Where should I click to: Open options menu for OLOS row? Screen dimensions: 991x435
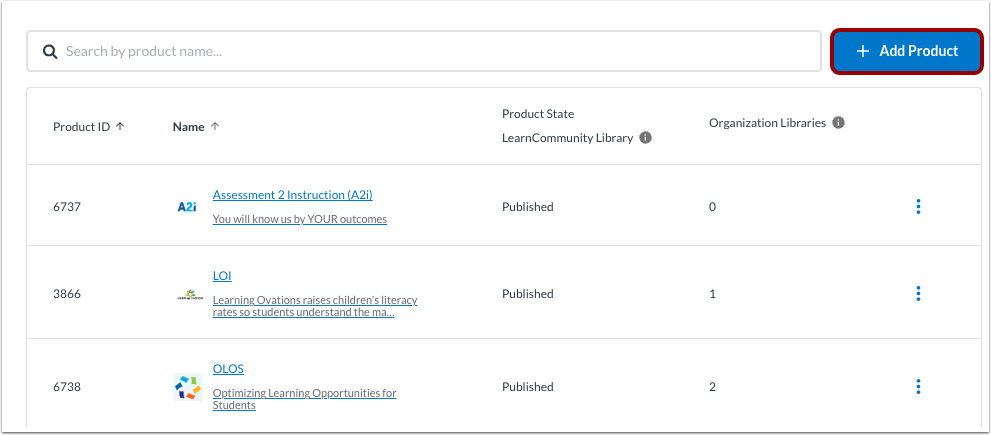click(x=918, y=387)
